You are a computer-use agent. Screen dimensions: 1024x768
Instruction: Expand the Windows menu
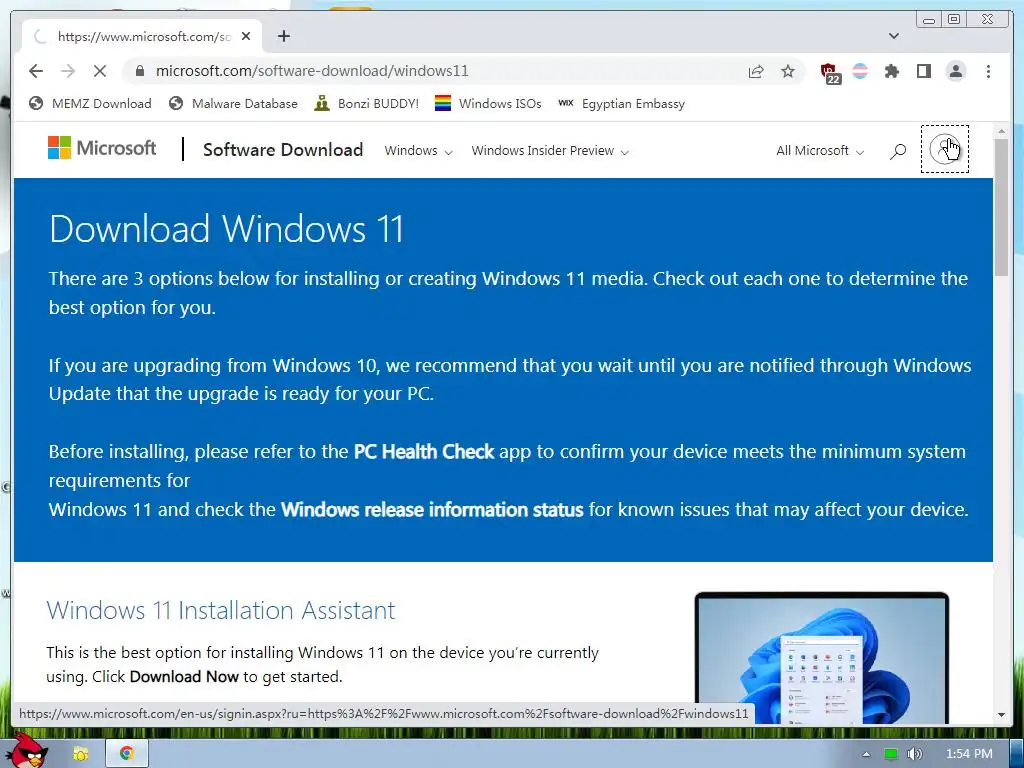point(418,151)
